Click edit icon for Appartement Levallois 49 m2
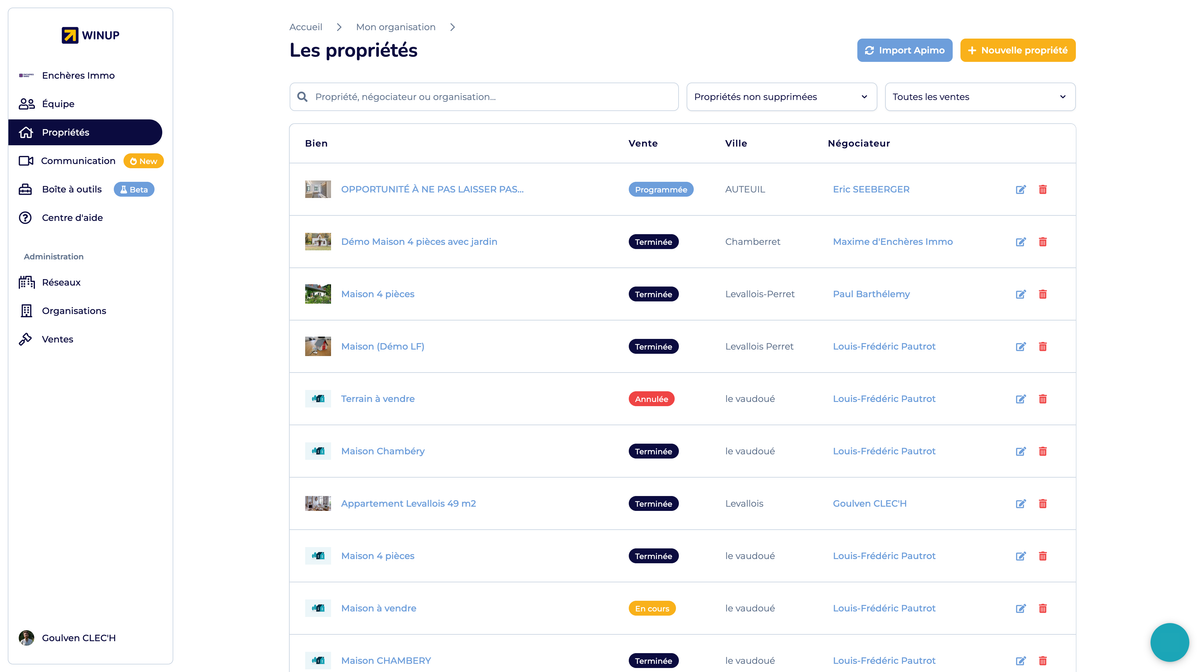This screenshot has height=672, width=1200. click(x=1020, y=504)
